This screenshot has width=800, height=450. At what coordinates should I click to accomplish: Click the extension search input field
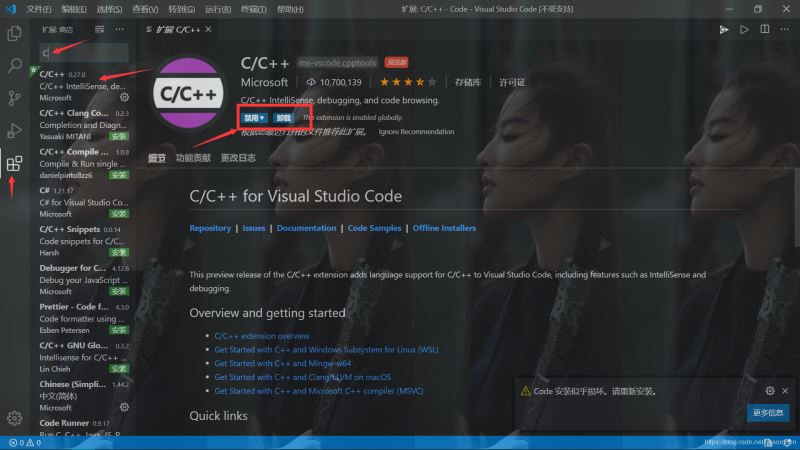[x=84, y=52]
